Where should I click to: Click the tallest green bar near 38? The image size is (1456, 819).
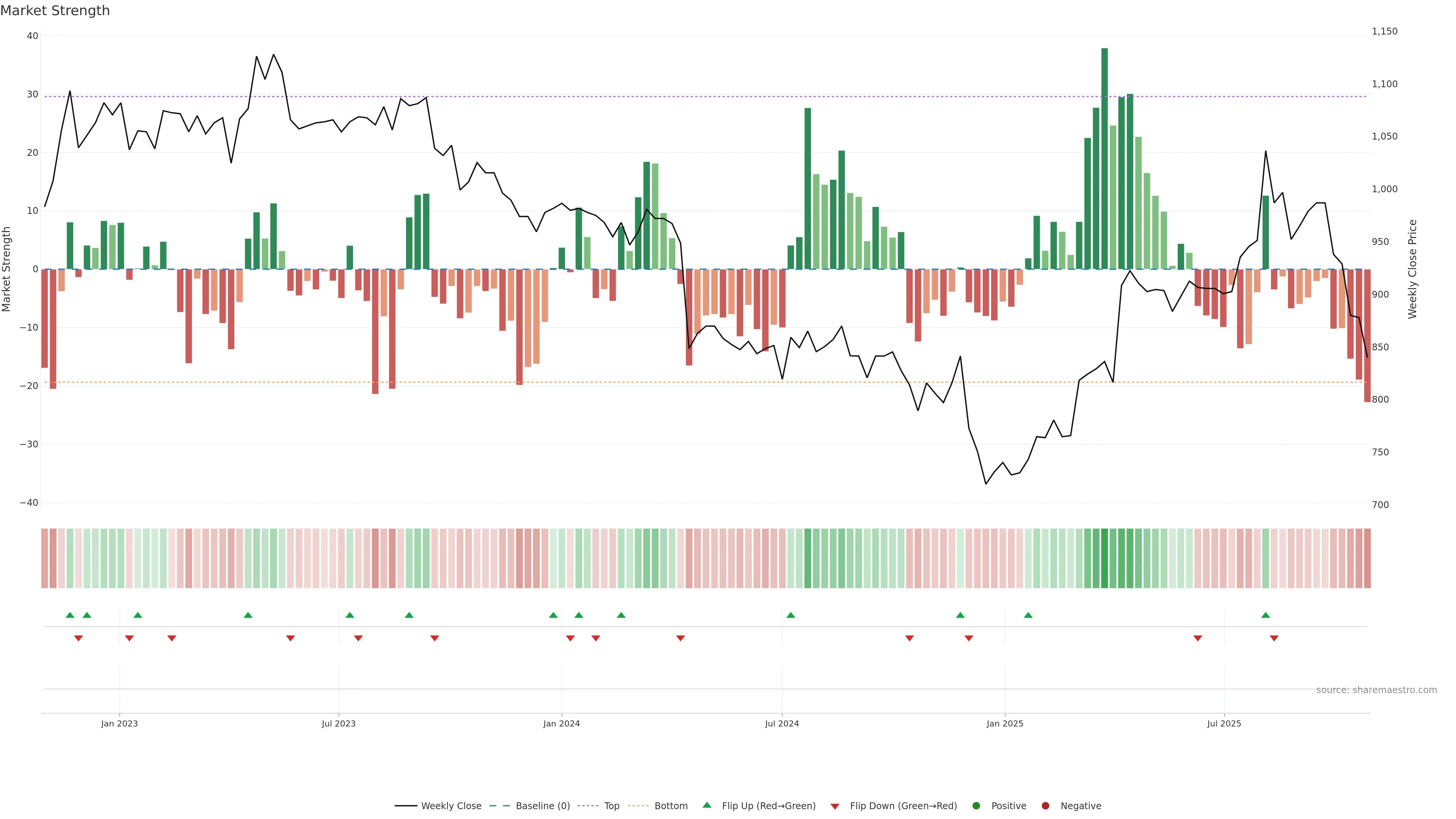(x=1105, y=158)
